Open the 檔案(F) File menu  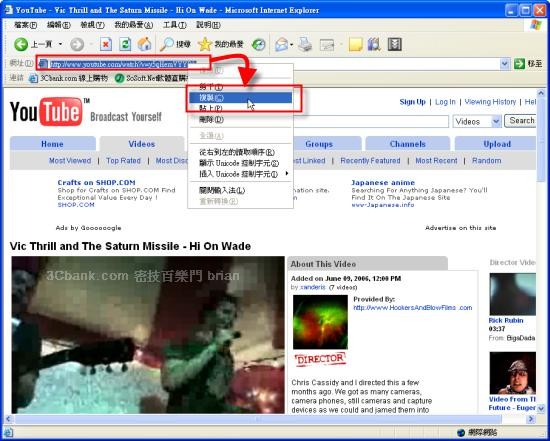coord(25,25)
